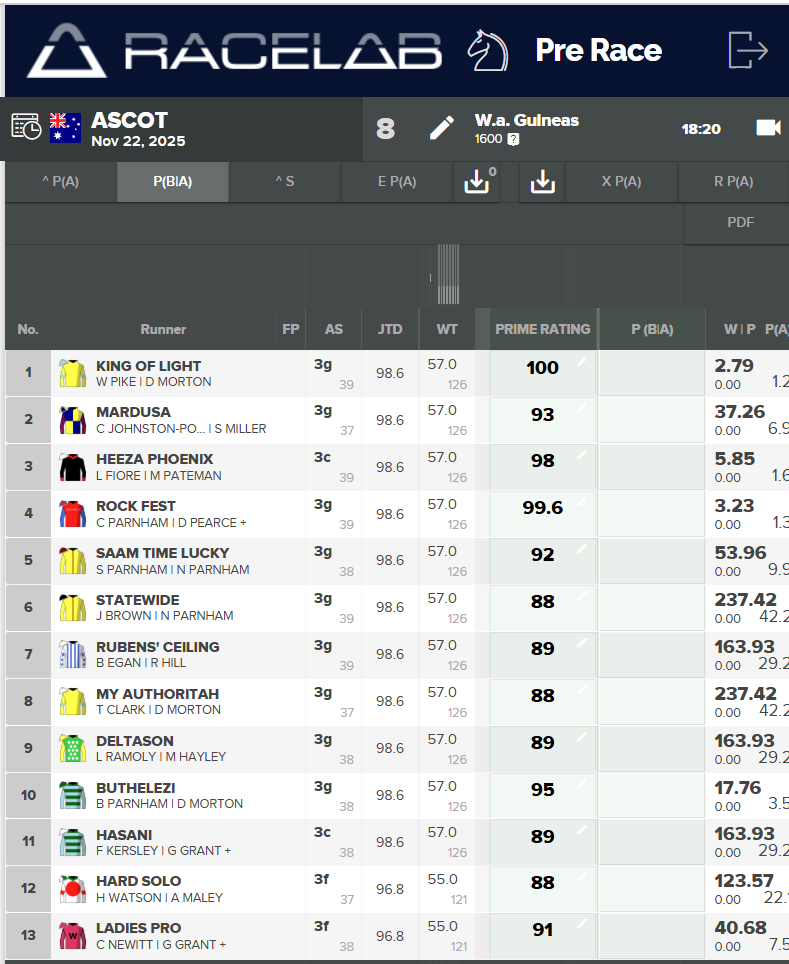Viewport: 789px width, 964px height.
Task: Click the PRIME RATING column header
Action: (x=542, y=329)
